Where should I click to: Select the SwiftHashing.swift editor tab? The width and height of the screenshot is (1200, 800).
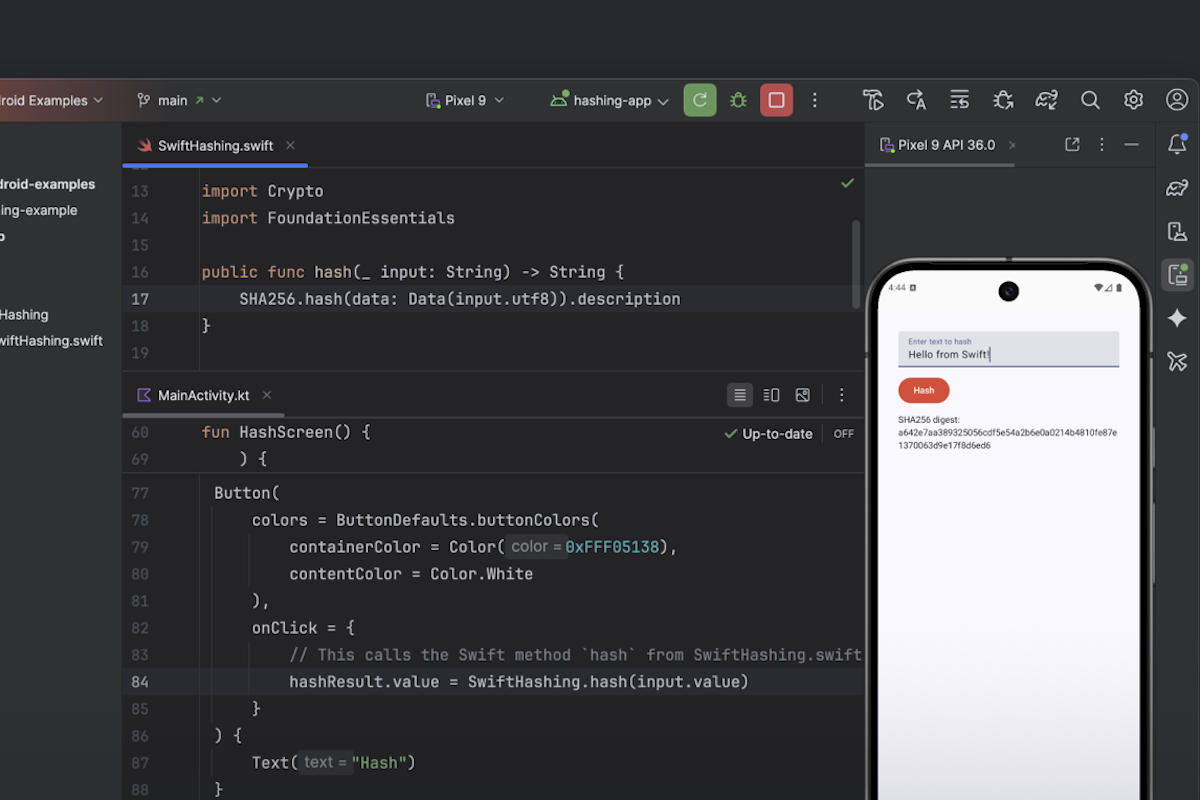click(215, 145)
